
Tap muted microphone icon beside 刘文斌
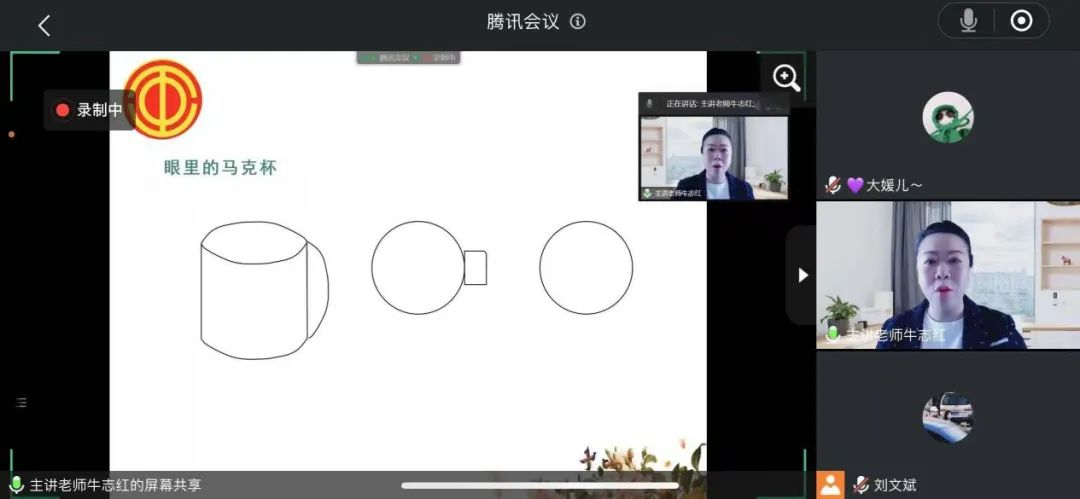(x=860, y=485)
